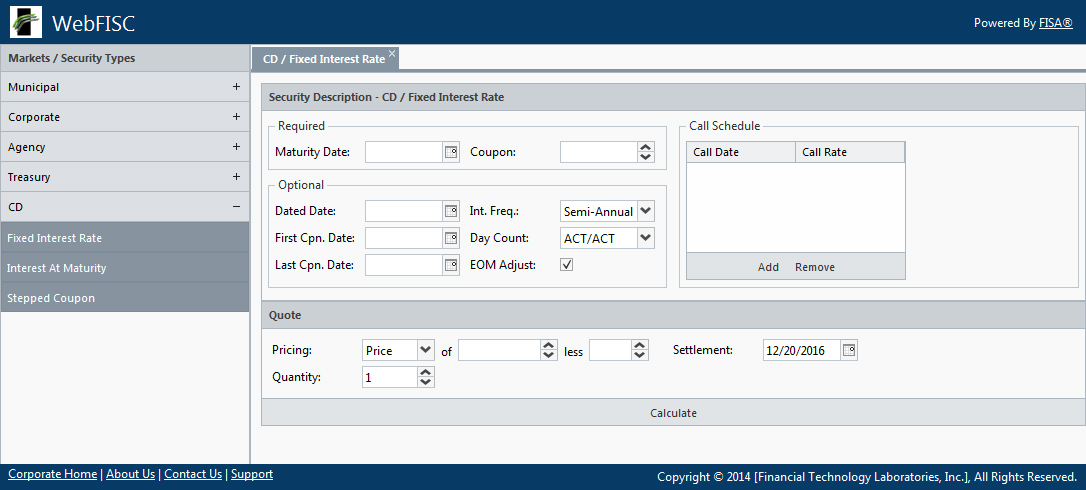Open the Dated Date calendar picker

pyautogui.click(x=450, y=211)
